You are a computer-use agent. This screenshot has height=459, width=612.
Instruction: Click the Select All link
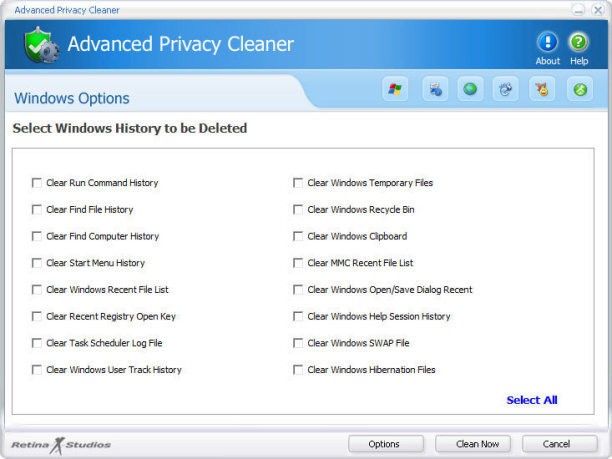(532, 400)
